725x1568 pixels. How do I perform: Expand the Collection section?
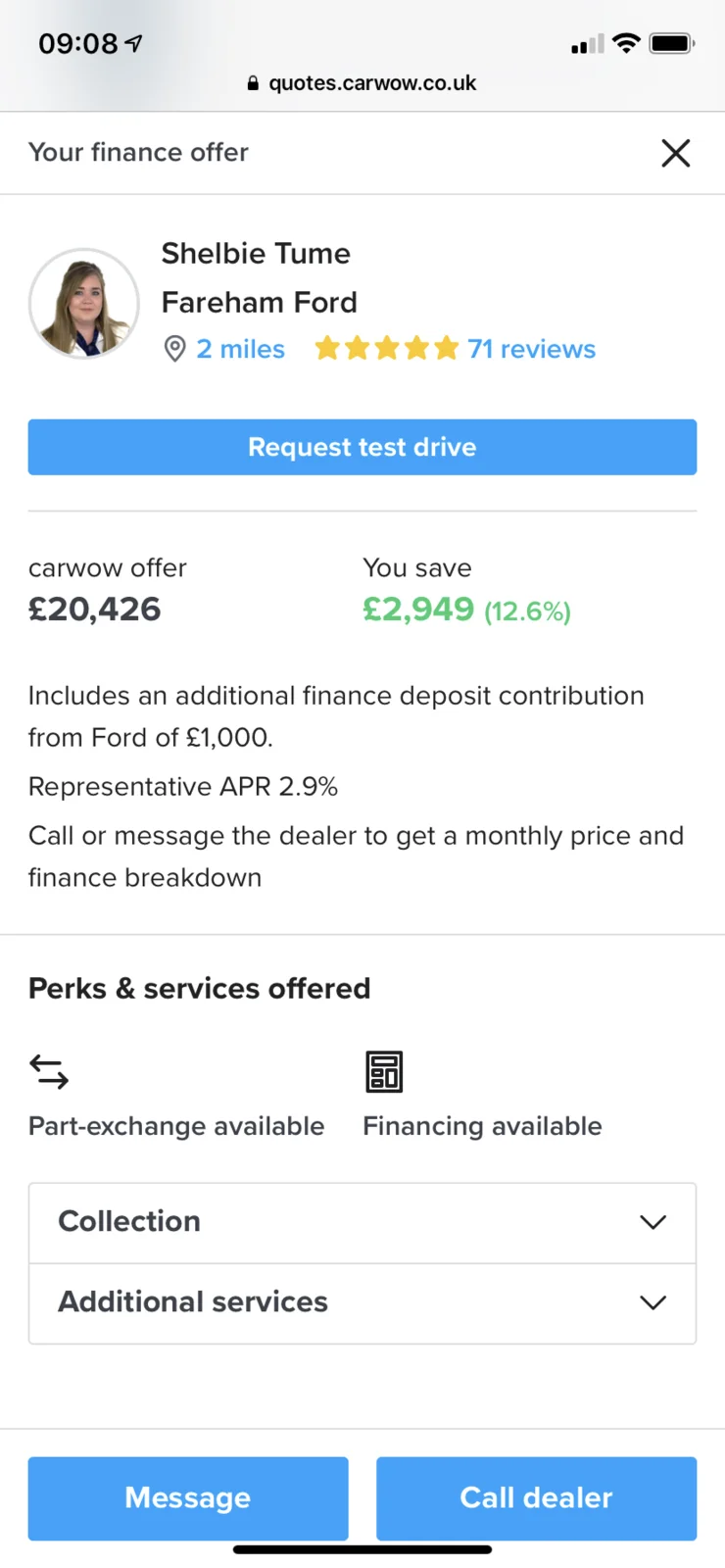click(x=362, y=1222)
